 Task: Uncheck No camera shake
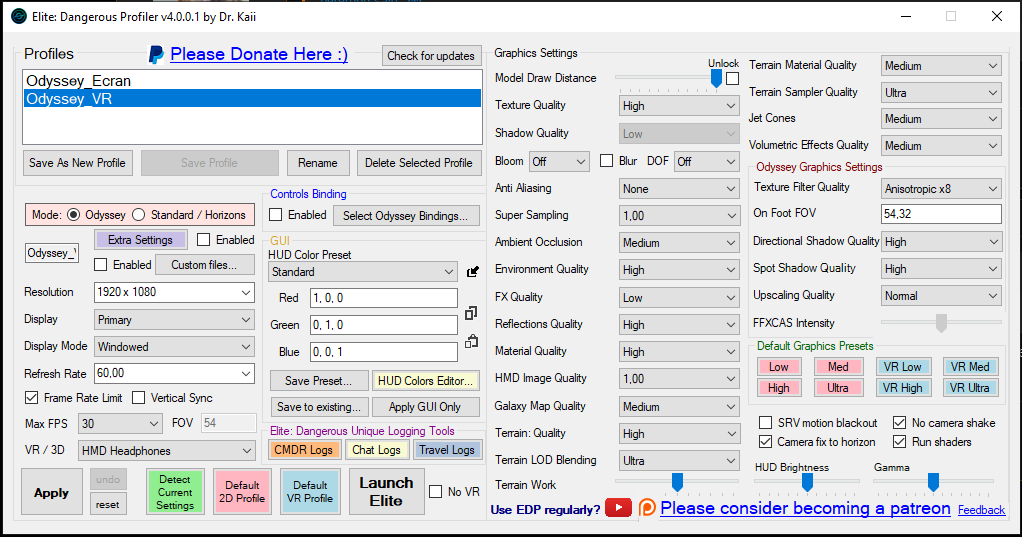(x=899, y=422)
